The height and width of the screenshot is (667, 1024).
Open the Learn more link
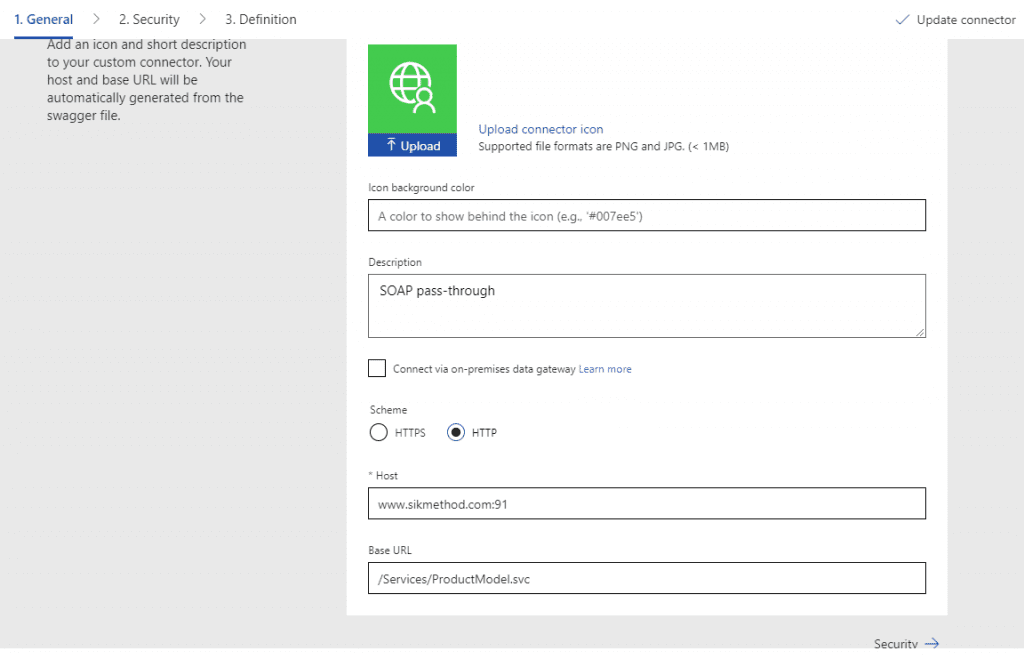click(x=605, y=369)
